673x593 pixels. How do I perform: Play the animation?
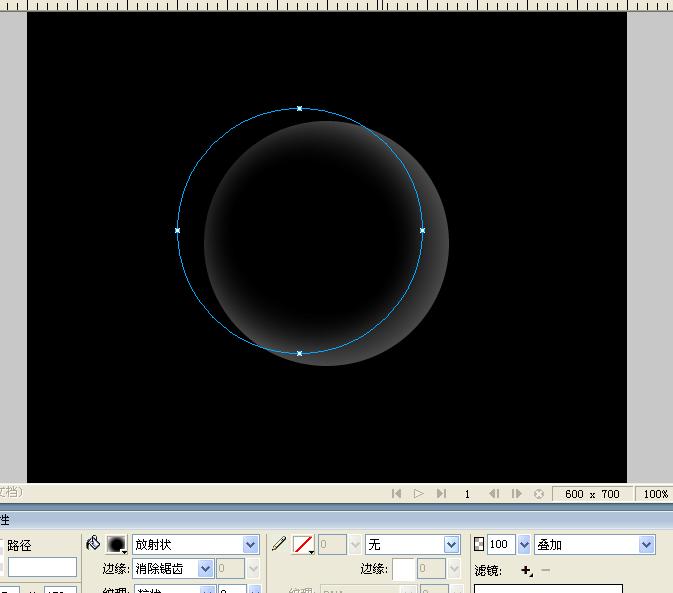(x=418, y=493)
